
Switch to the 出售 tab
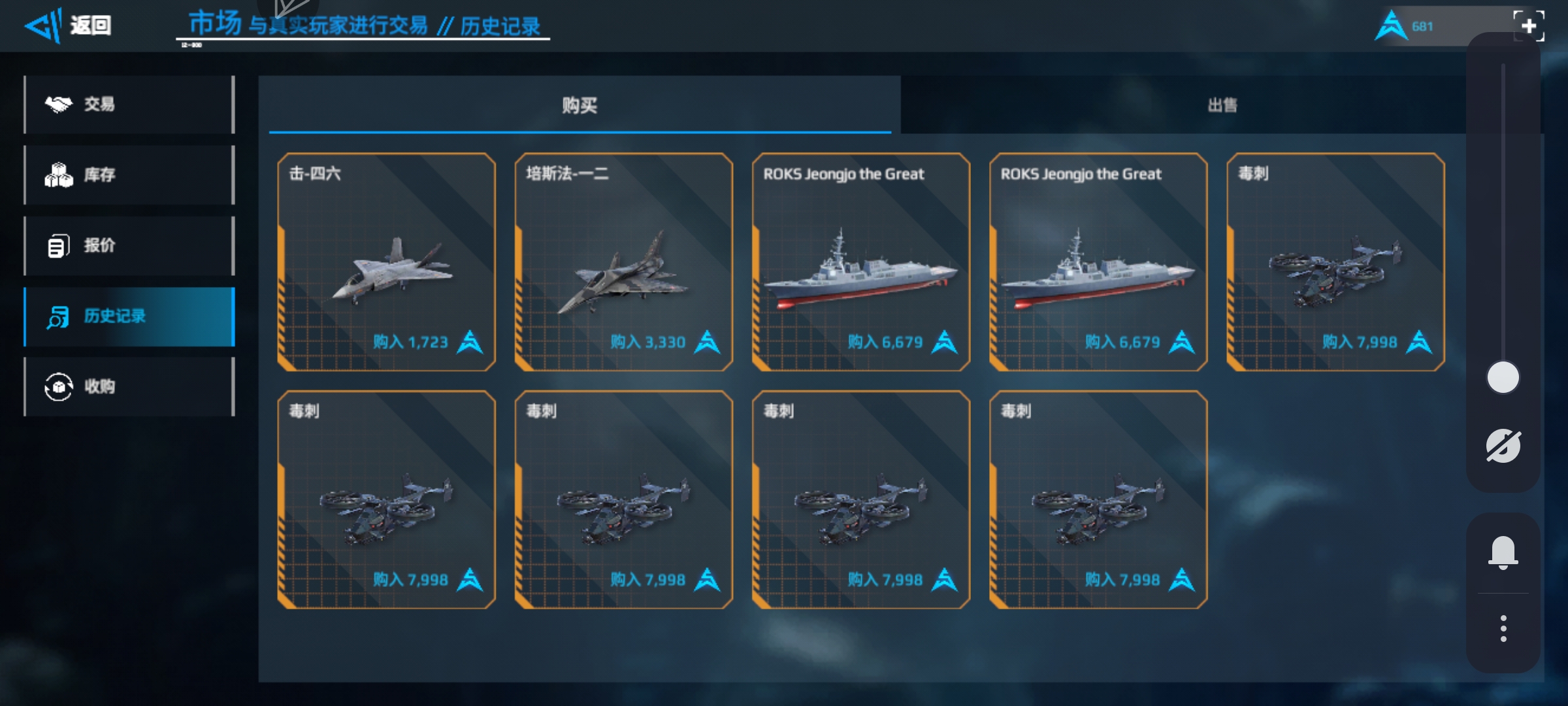(1222, 105)
